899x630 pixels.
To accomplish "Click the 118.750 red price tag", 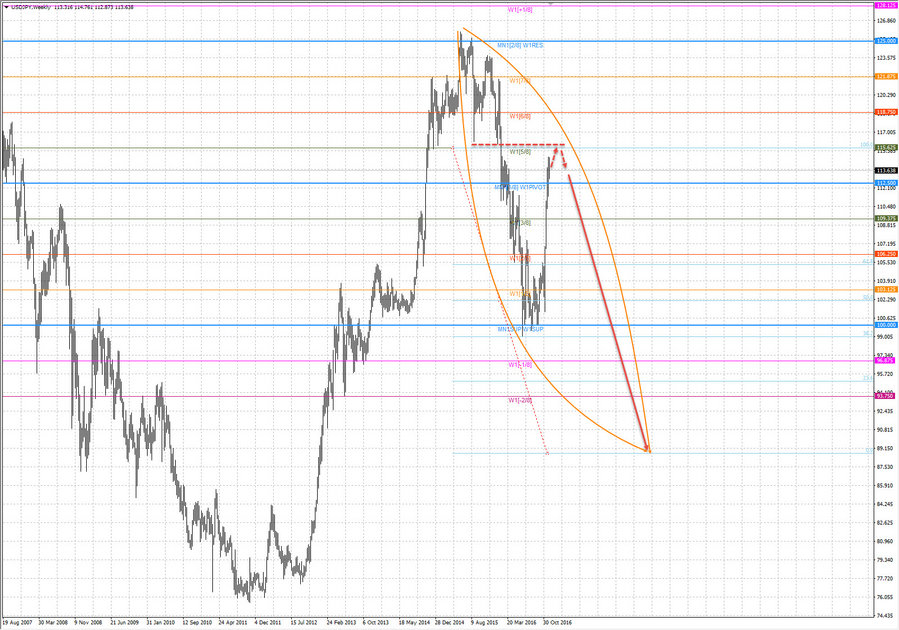I will [885, 112].
